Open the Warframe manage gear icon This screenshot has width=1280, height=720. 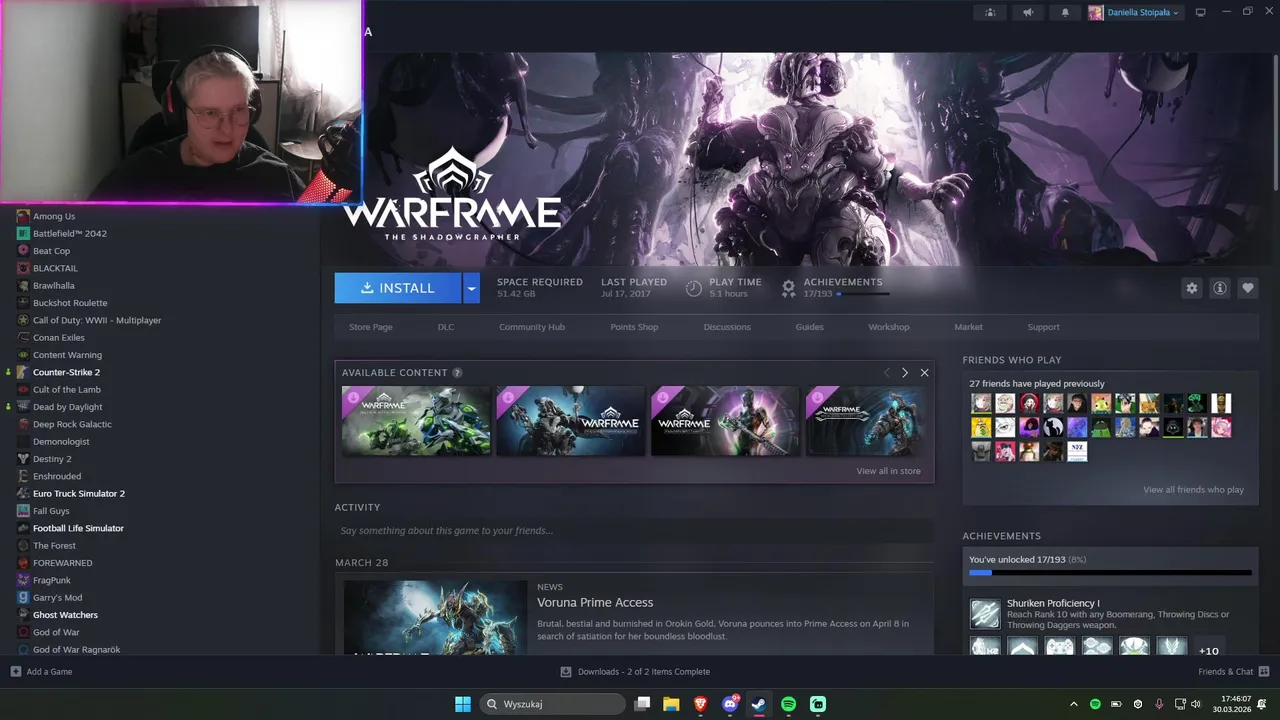click(x=1191, y=288)
